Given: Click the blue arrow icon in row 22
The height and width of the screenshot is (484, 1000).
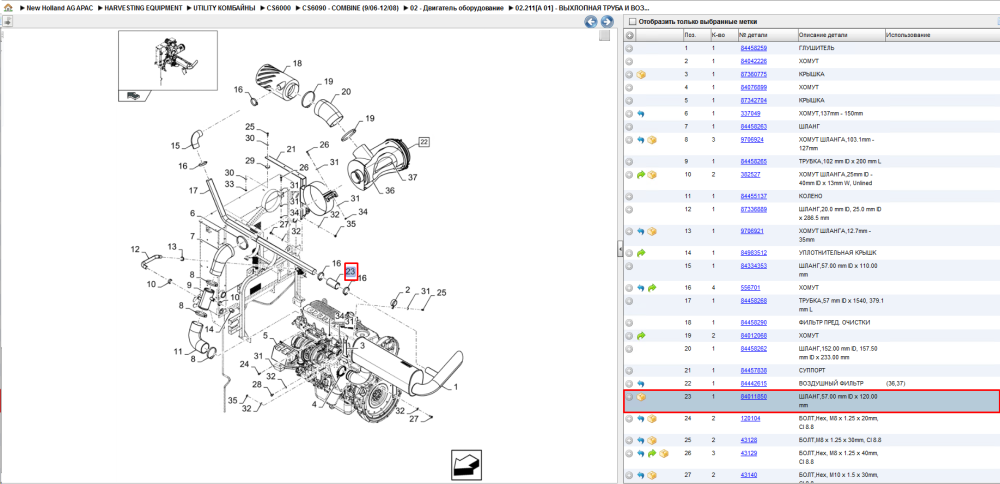Looking at the screenshot, I should tap(642, 384).
